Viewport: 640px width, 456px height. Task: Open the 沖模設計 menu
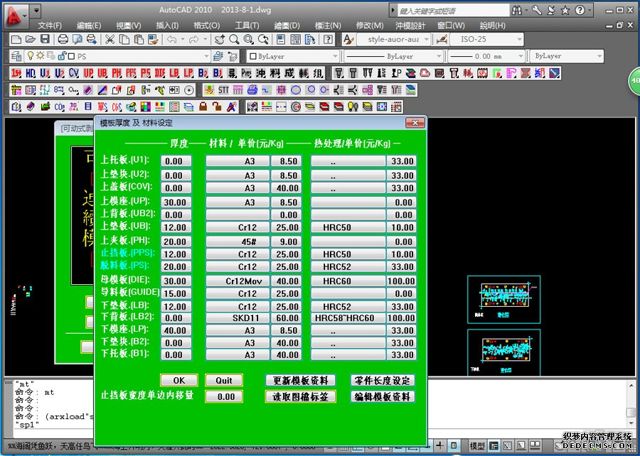410,26
